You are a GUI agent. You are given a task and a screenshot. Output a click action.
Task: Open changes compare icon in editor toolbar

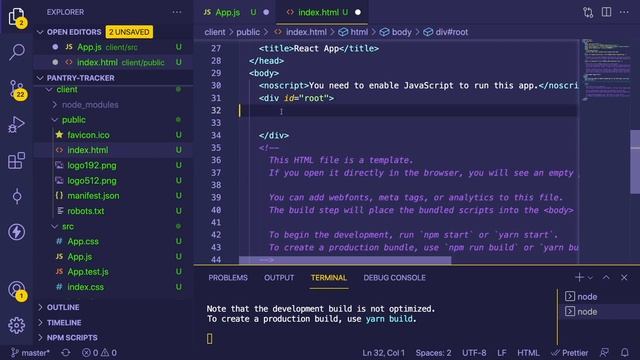coord(588,12)
